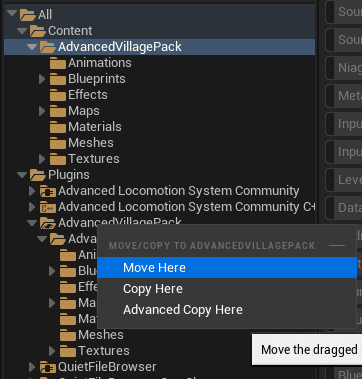Select the Content label
The image size is (362, 379).
coord(70,31)
